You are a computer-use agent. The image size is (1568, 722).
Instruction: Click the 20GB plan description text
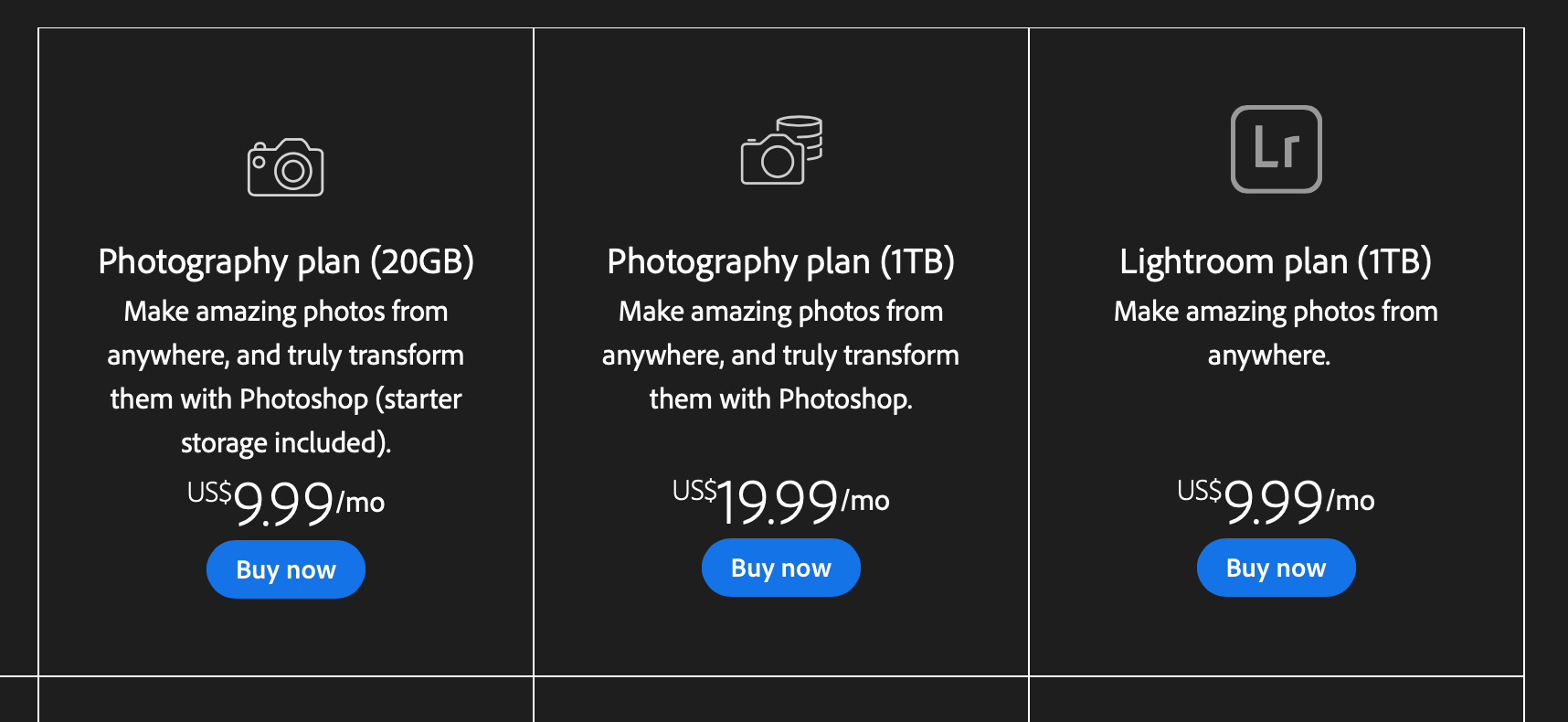286,377
